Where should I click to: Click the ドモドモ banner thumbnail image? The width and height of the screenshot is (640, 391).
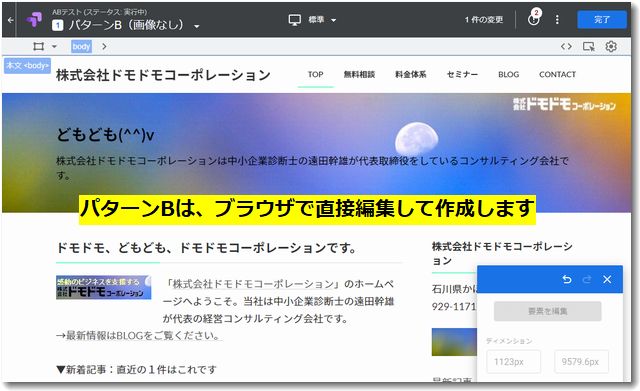point(104,287)
